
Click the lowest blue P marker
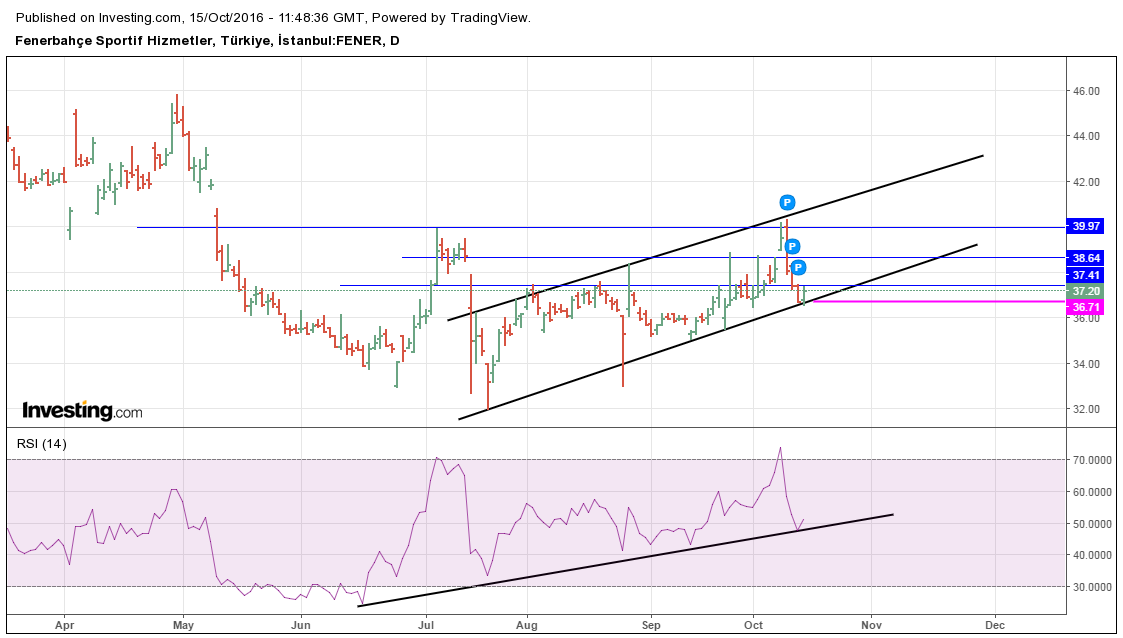(x=799, y=267)
